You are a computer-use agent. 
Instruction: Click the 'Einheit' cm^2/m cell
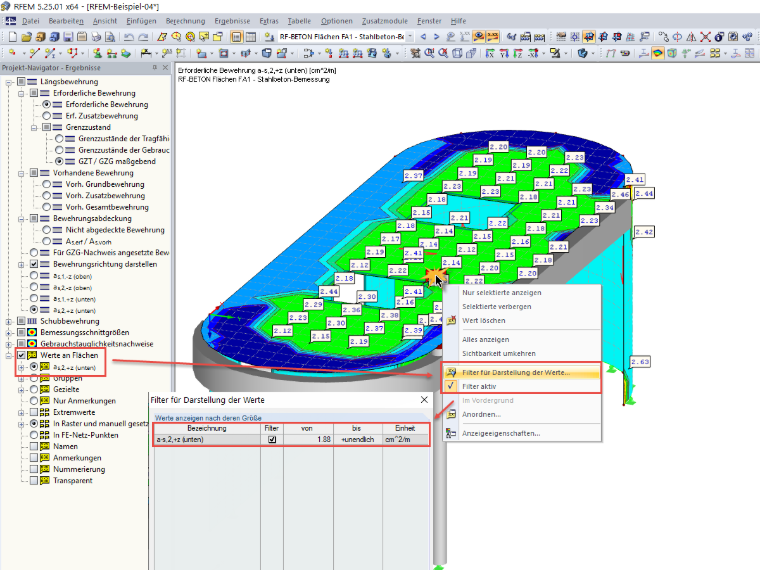pos(406,440)
